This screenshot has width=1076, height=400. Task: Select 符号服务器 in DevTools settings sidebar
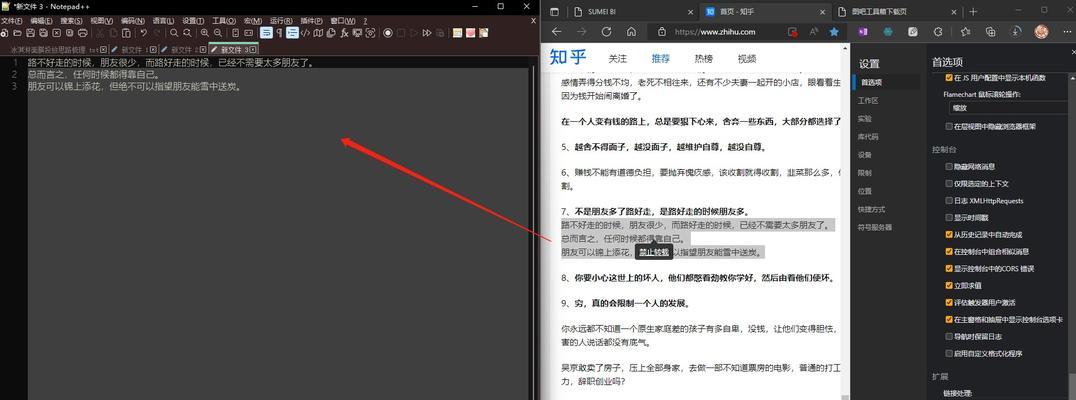tap(875, 227)
